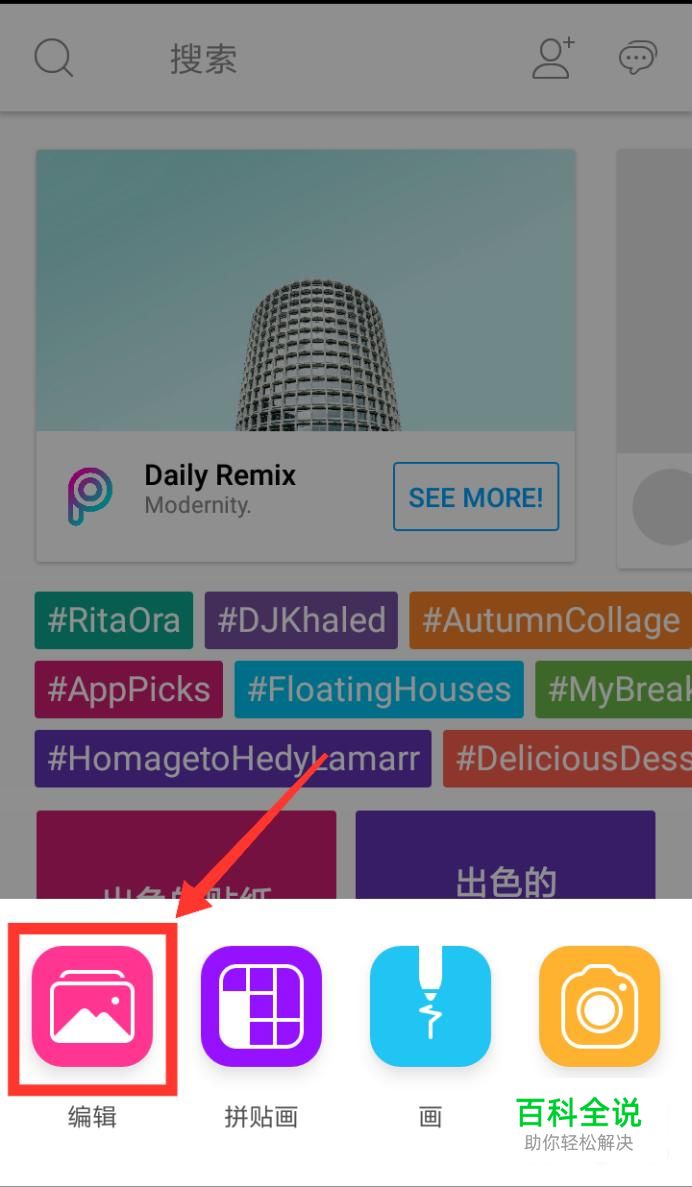This screenshot has width=692, height=1187.
Task: Click the Daily Remix title text
Action: pyautogui.click(x=220, y=475)
